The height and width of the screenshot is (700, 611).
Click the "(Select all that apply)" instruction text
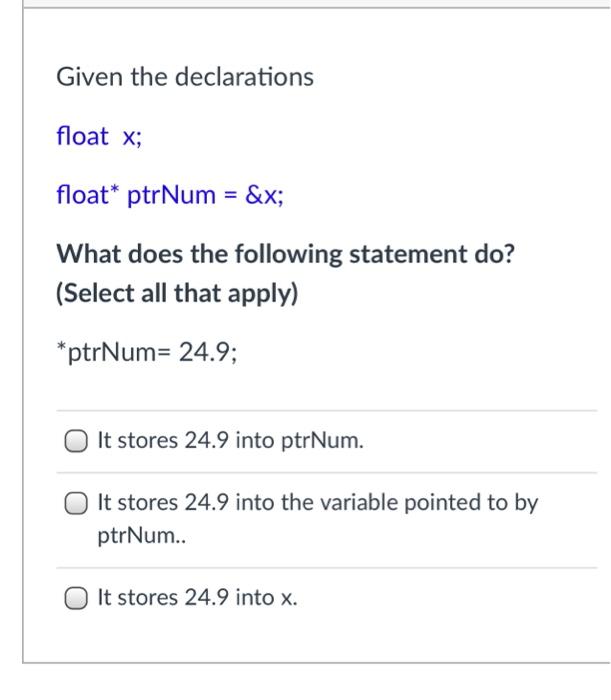coord(177,294)
